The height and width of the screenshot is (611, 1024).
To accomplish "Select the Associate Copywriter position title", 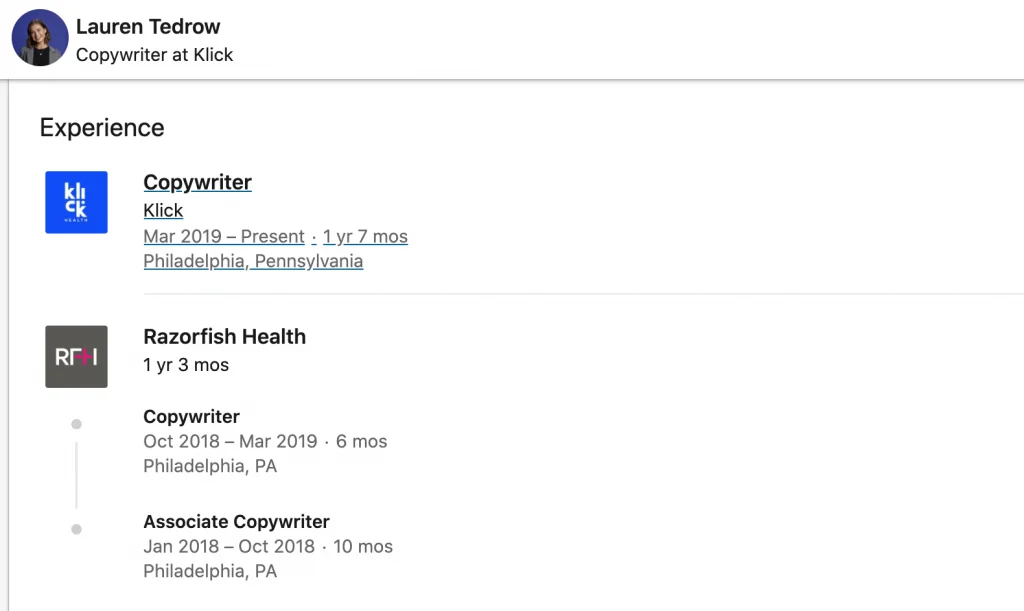I will click(236, 522).
